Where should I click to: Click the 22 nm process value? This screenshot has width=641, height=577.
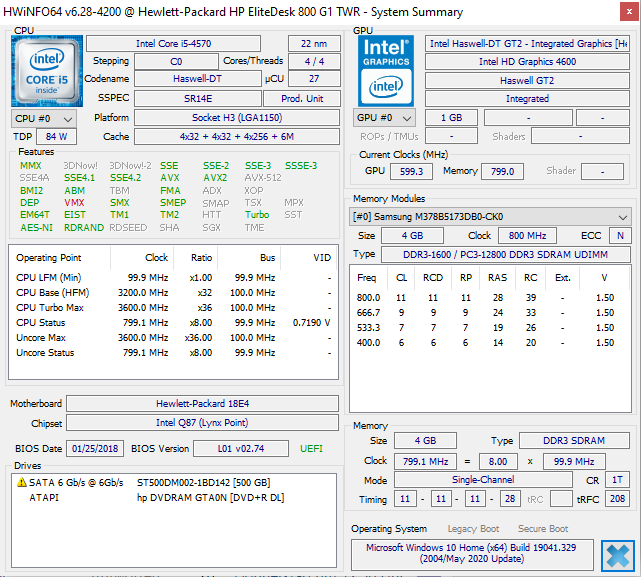click(x=314, y=44)
